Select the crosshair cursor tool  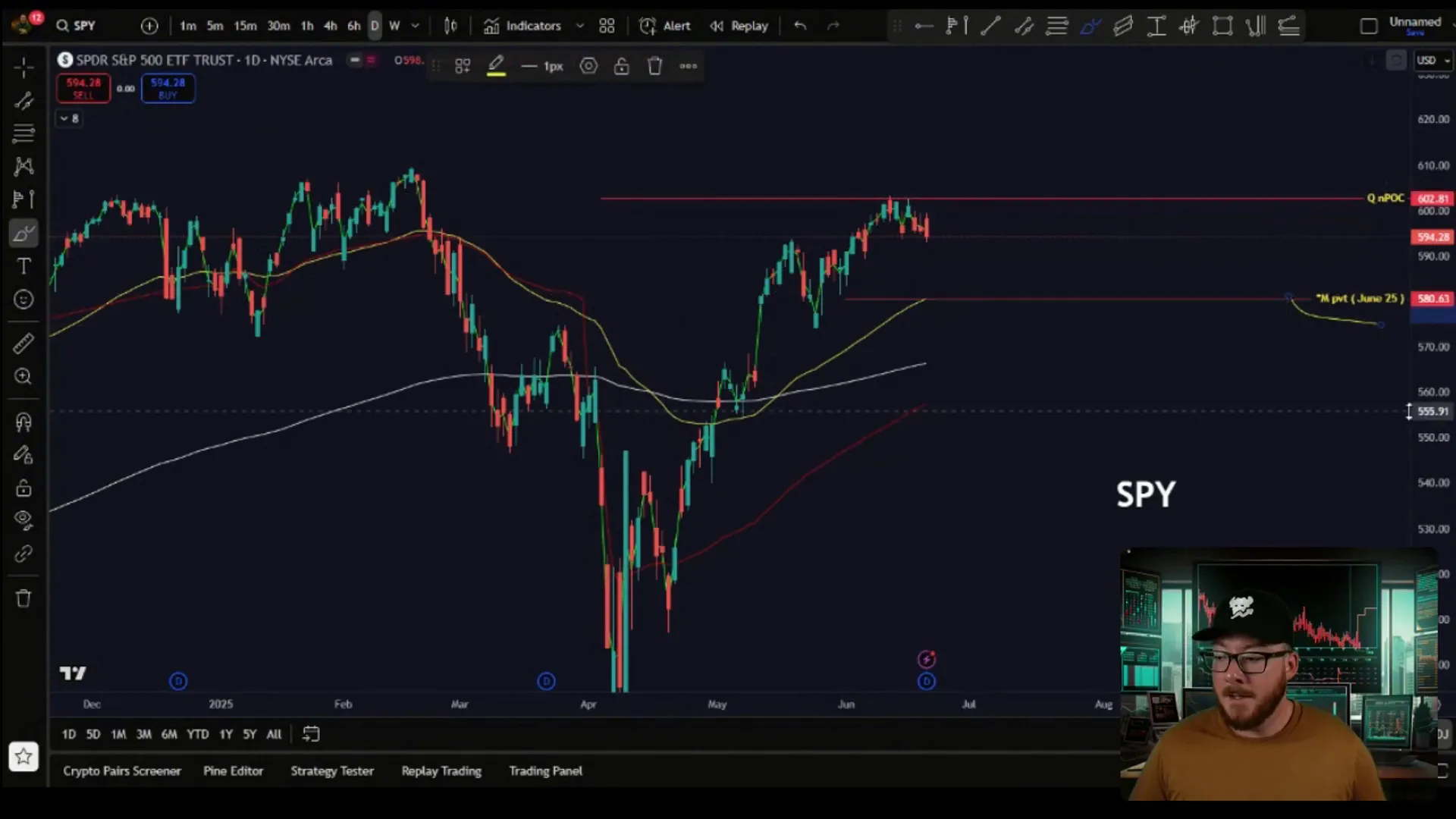tap(24, 67)
